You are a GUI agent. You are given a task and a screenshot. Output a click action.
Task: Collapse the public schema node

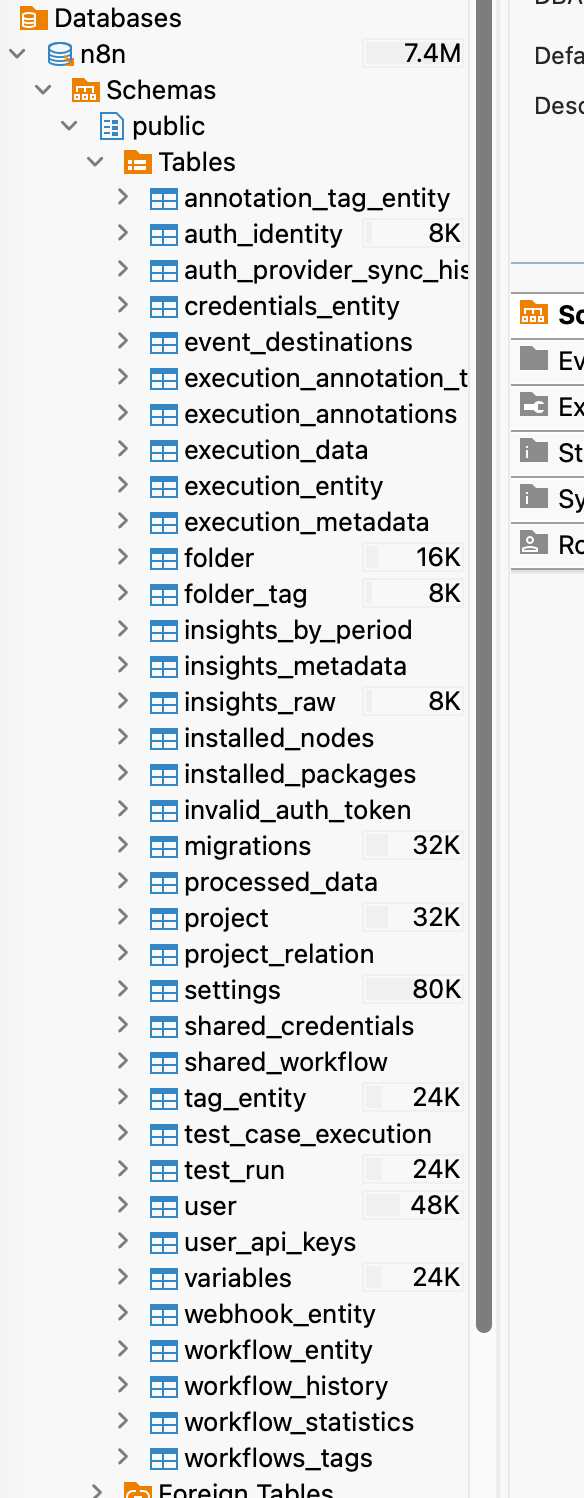point(69,125)
